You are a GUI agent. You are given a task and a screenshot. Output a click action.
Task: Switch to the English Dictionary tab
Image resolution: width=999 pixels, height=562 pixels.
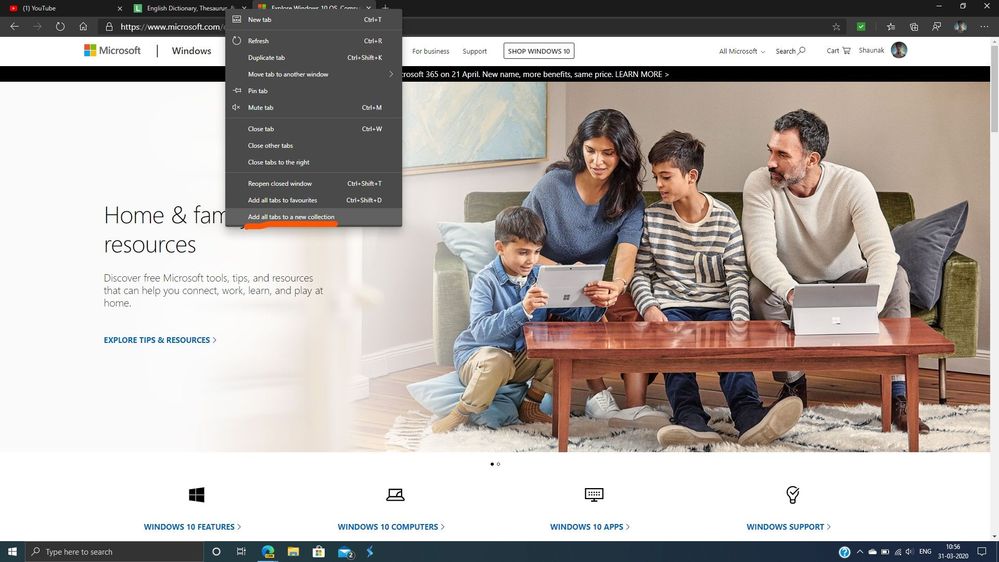click(189, 8)
